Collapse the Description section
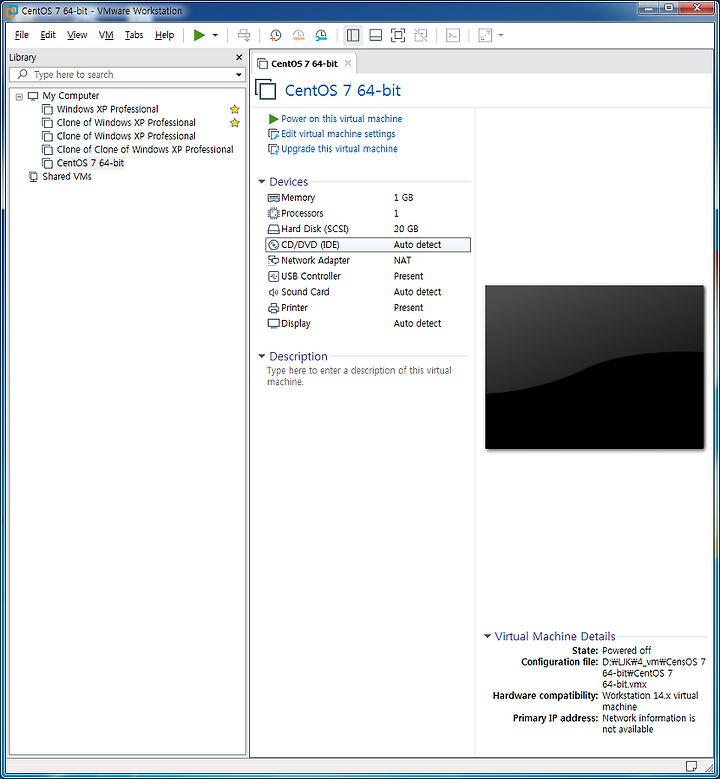This screenshot has height=779, width=720. [261, 356]
